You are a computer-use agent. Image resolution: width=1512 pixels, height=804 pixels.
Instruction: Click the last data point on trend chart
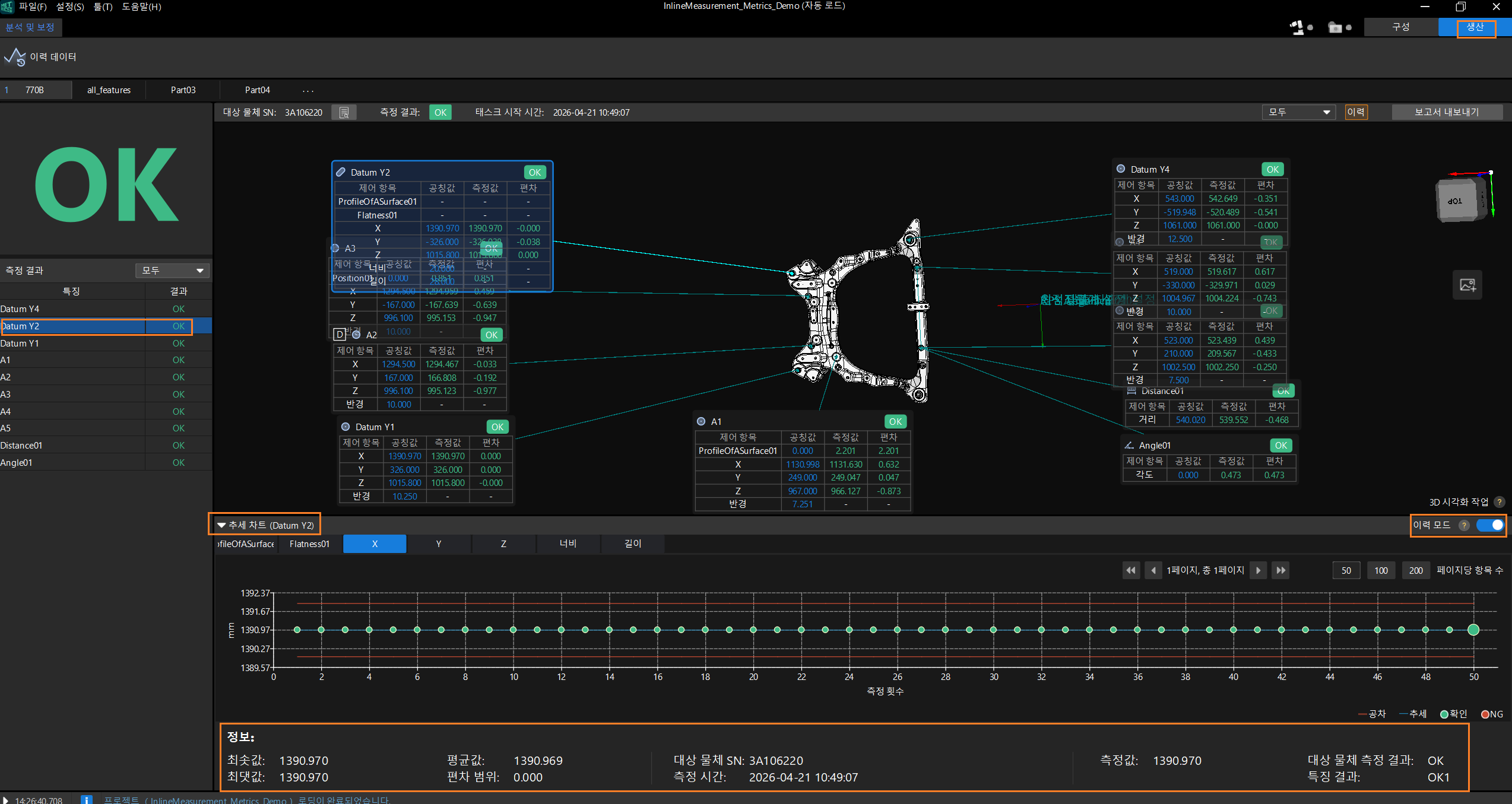click(1473, 630)
